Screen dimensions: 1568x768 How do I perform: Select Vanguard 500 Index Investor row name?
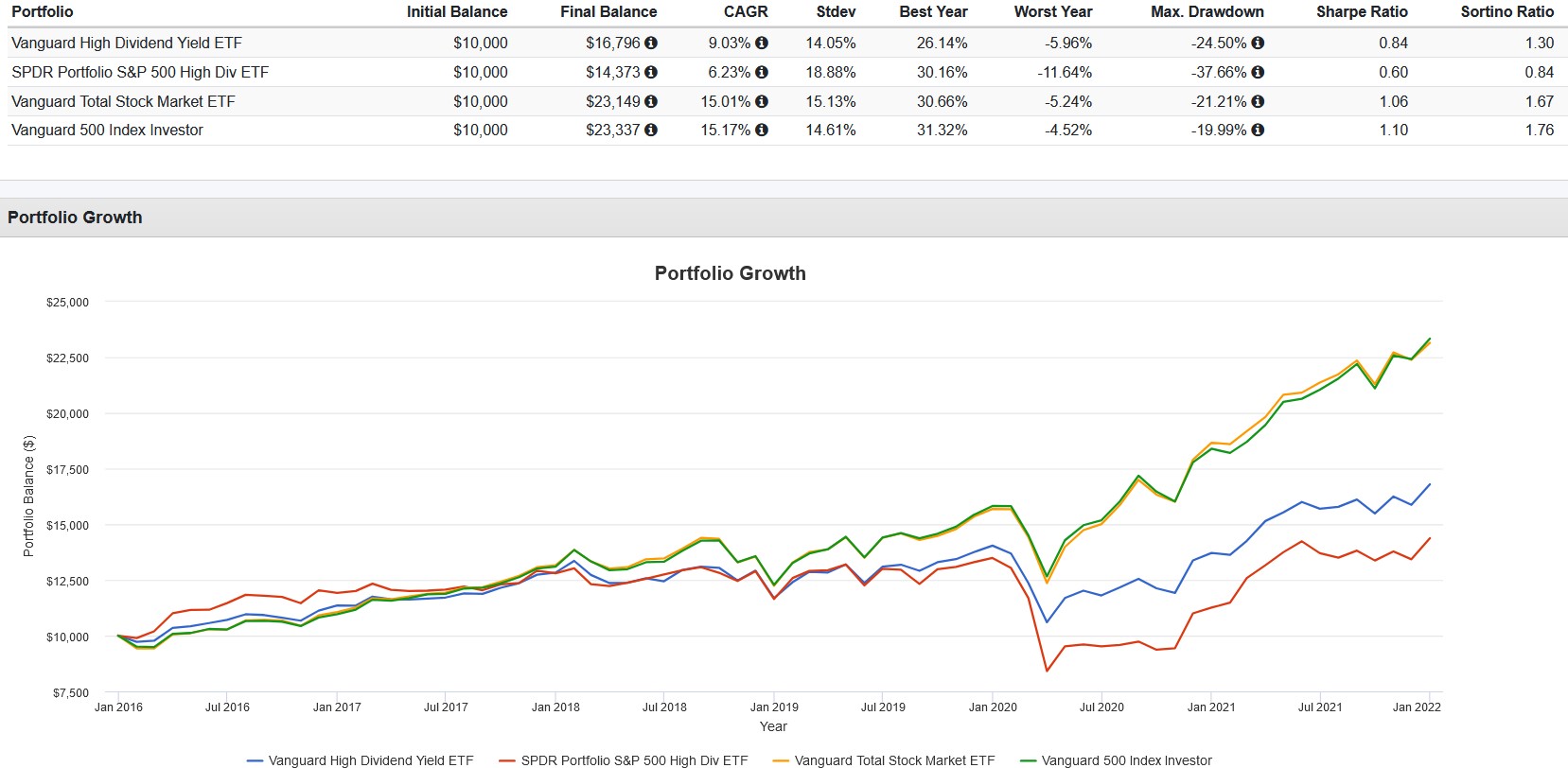click(x=107, y=130)
